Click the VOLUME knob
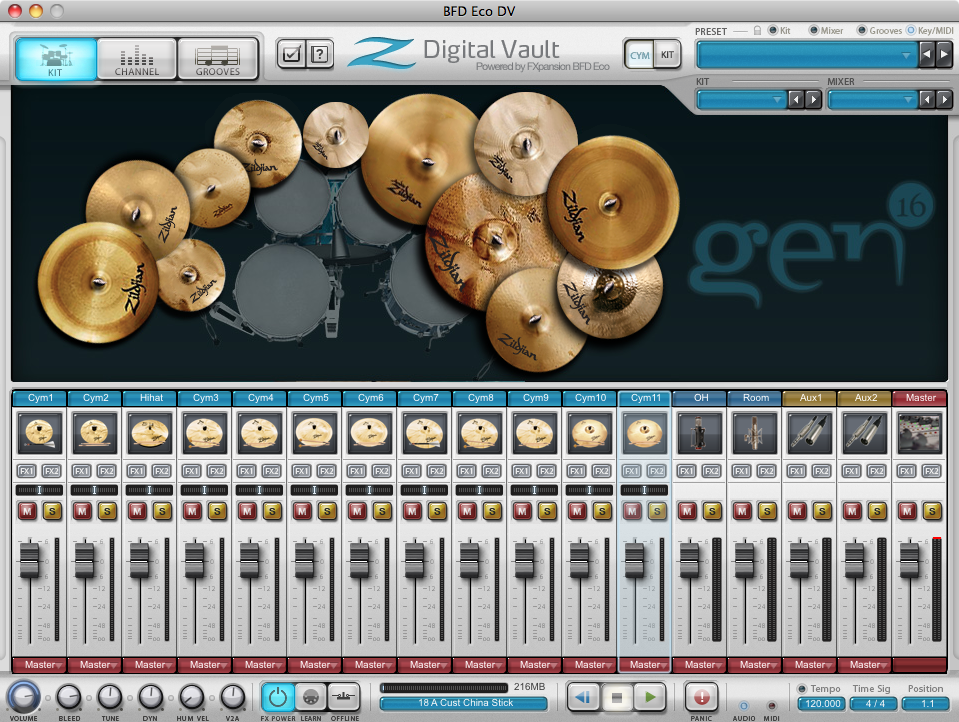This screenshot has width=959, height=722. click(x=23, y=696)
